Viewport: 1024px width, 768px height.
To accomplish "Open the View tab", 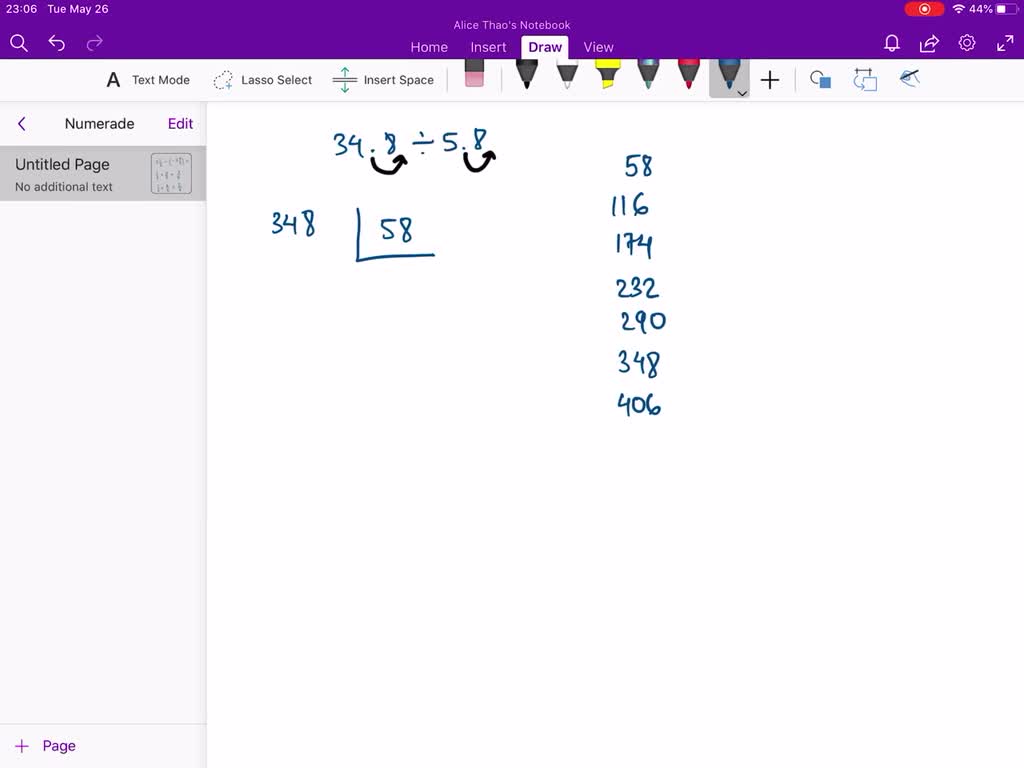I will tap(598, 47).
